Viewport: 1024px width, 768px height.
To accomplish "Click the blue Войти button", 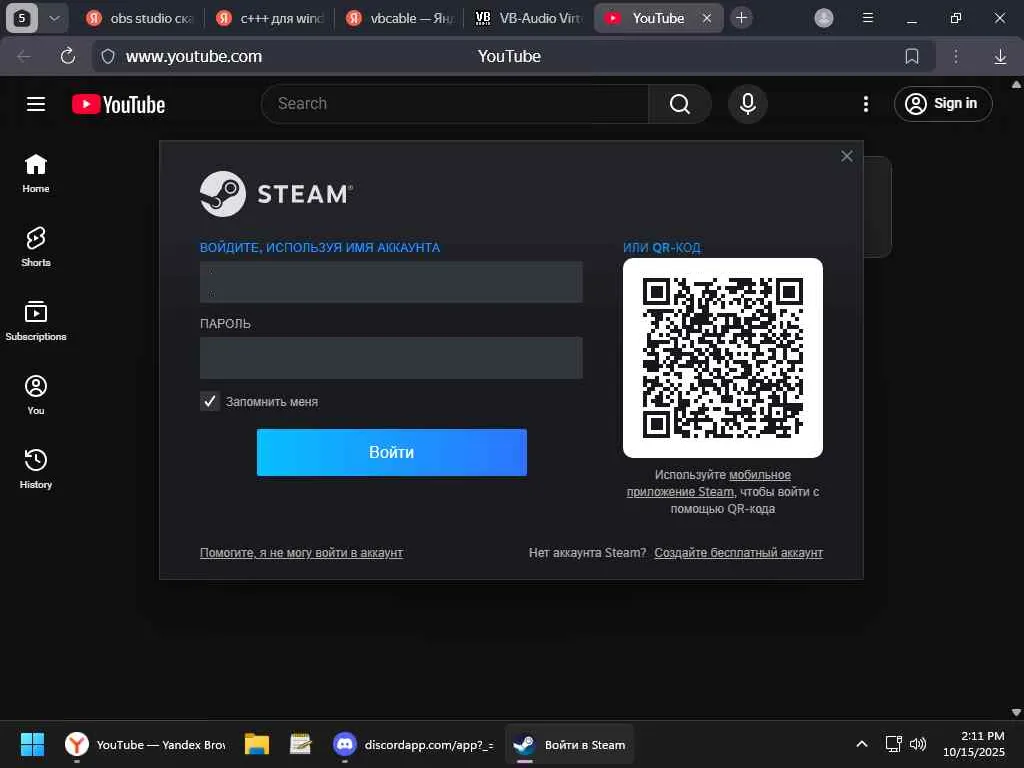I will coord(391,452).
